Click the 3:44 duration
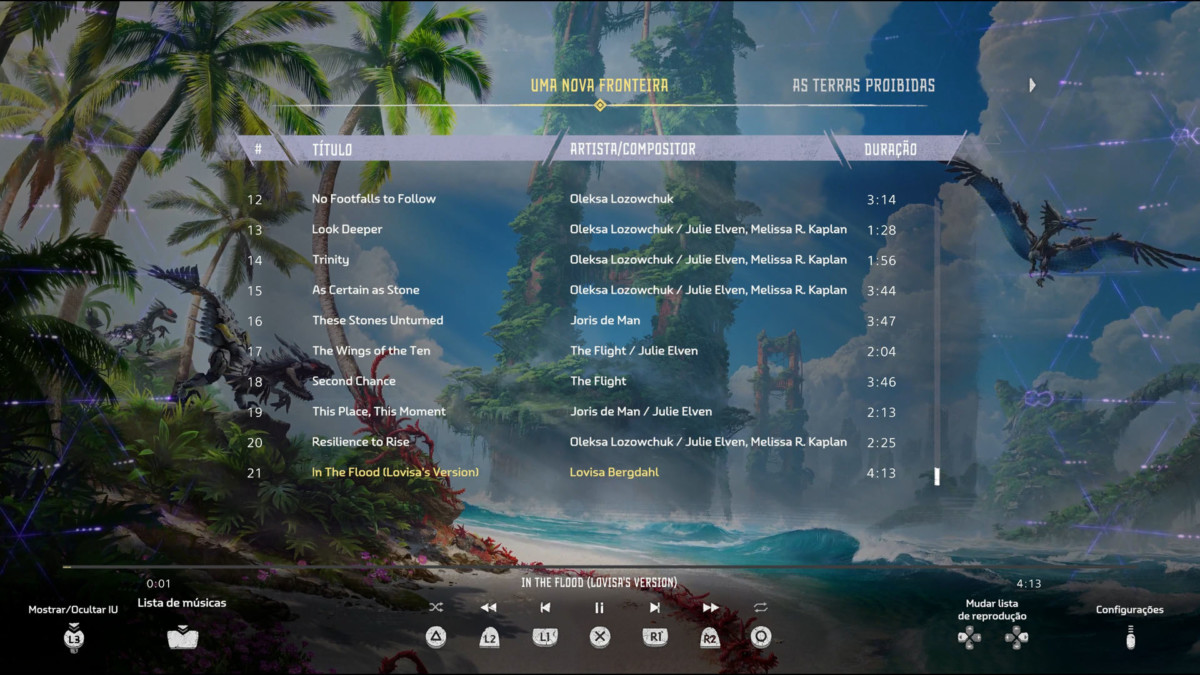Screen dimensions: 1200x675 pyautogui.click(x=881, y=291)
